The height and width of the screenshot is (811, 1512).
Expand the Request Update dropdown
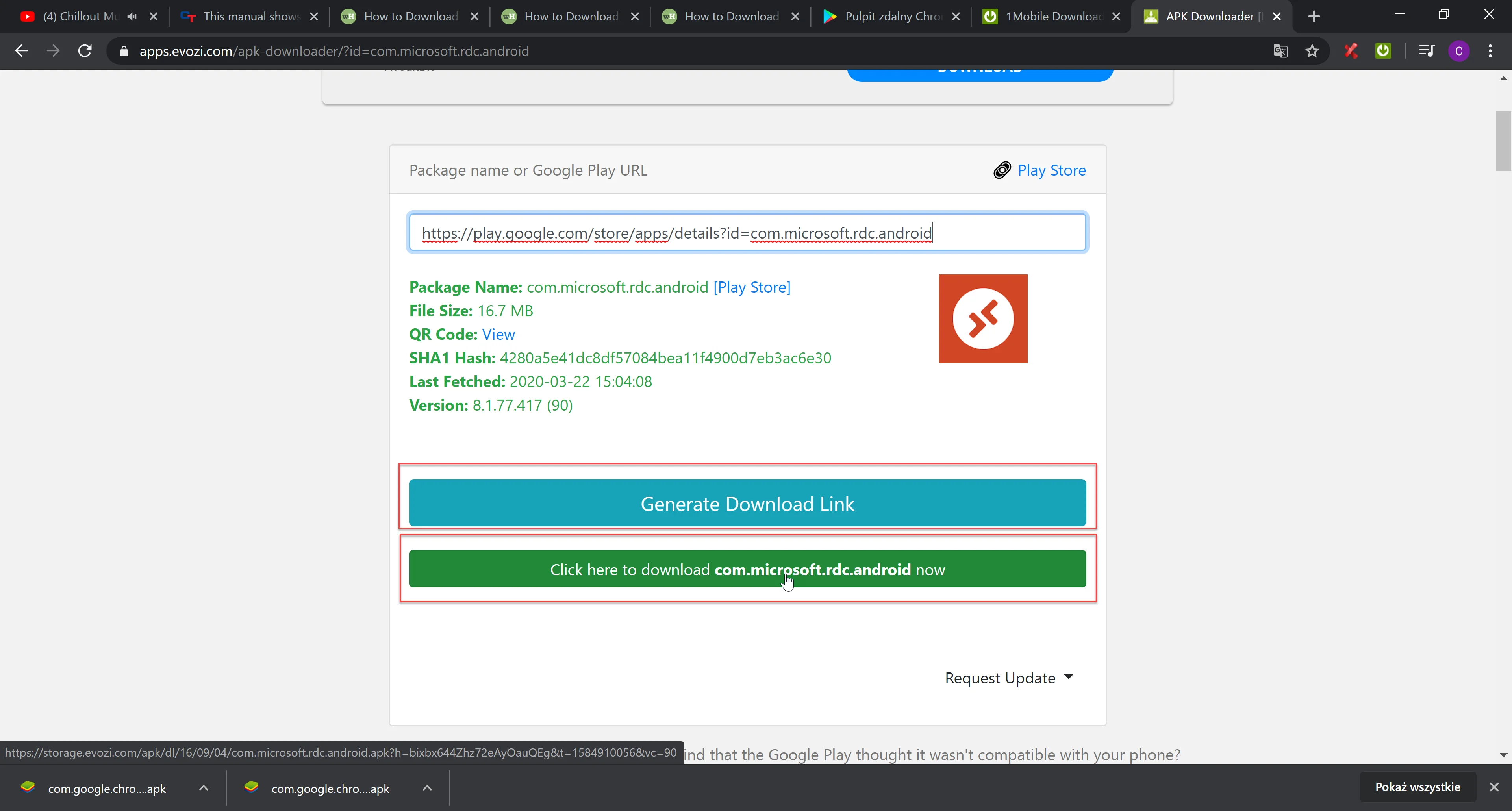[x=1008, y=678]
